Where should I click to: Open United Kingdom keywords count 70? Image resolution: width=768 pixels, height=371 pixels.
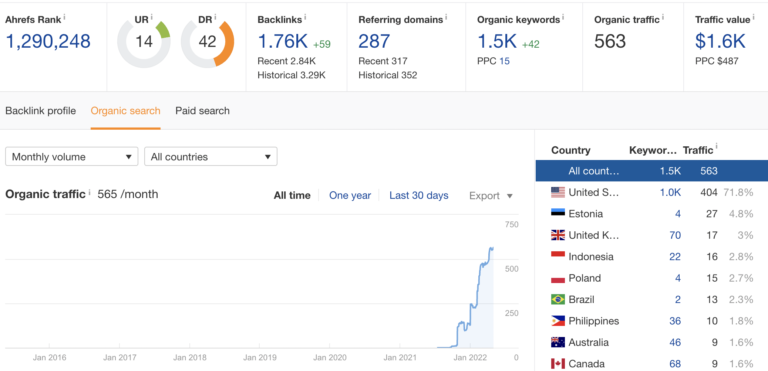tap(675, 235)
